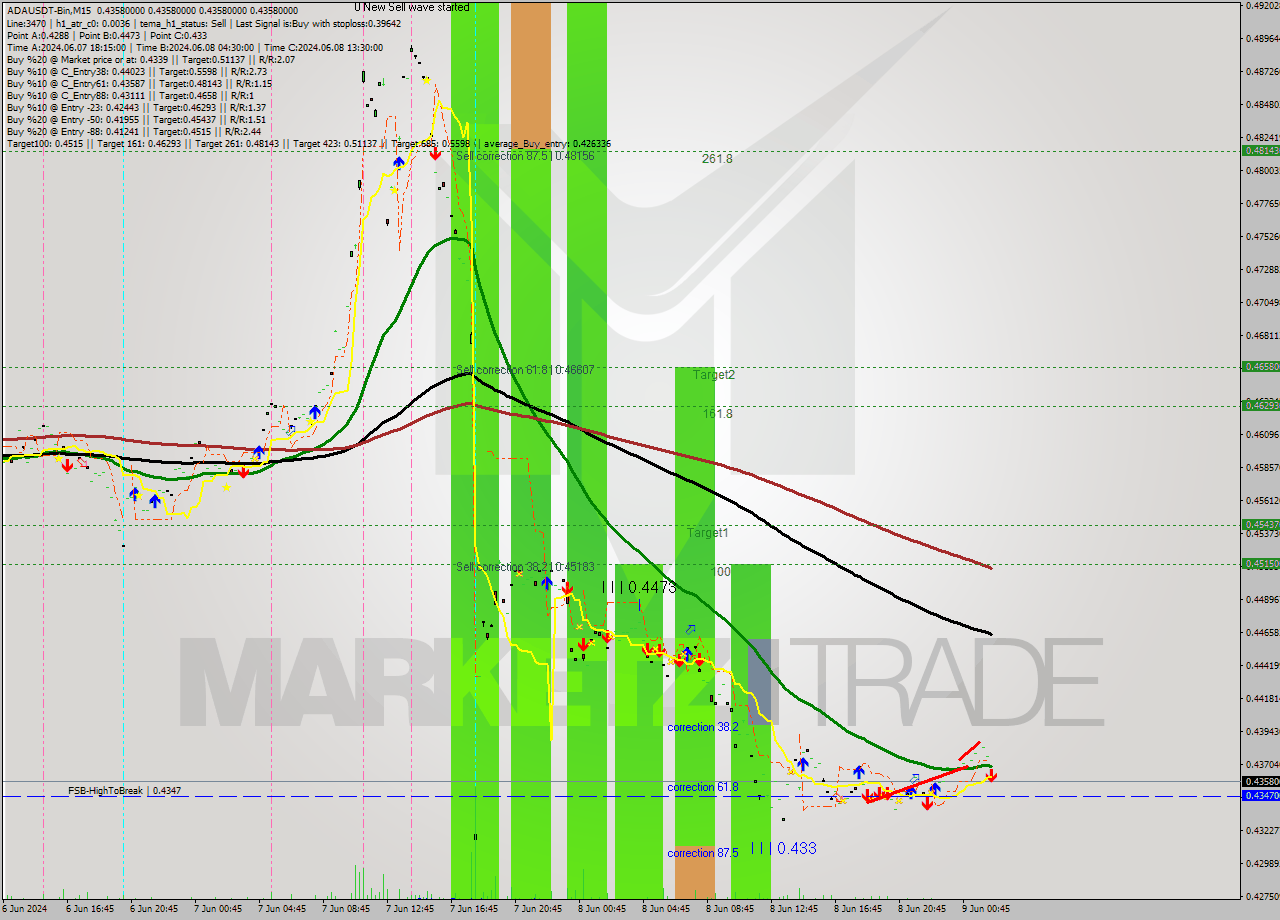
Task: Select the 261.8 Fibonacci level label
Action: pos(717,158)
